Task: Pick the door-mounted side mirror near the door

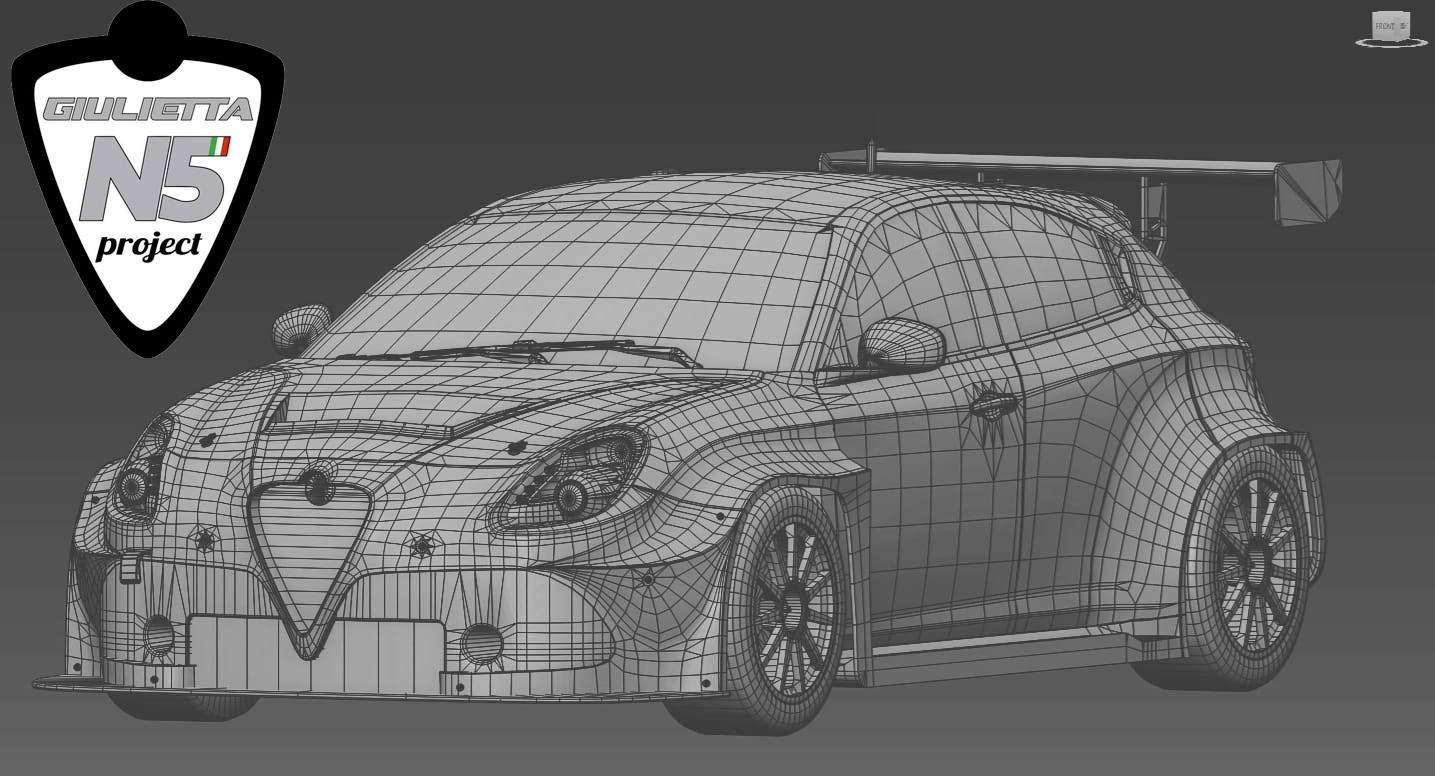Action: click(x=901, y=344)
